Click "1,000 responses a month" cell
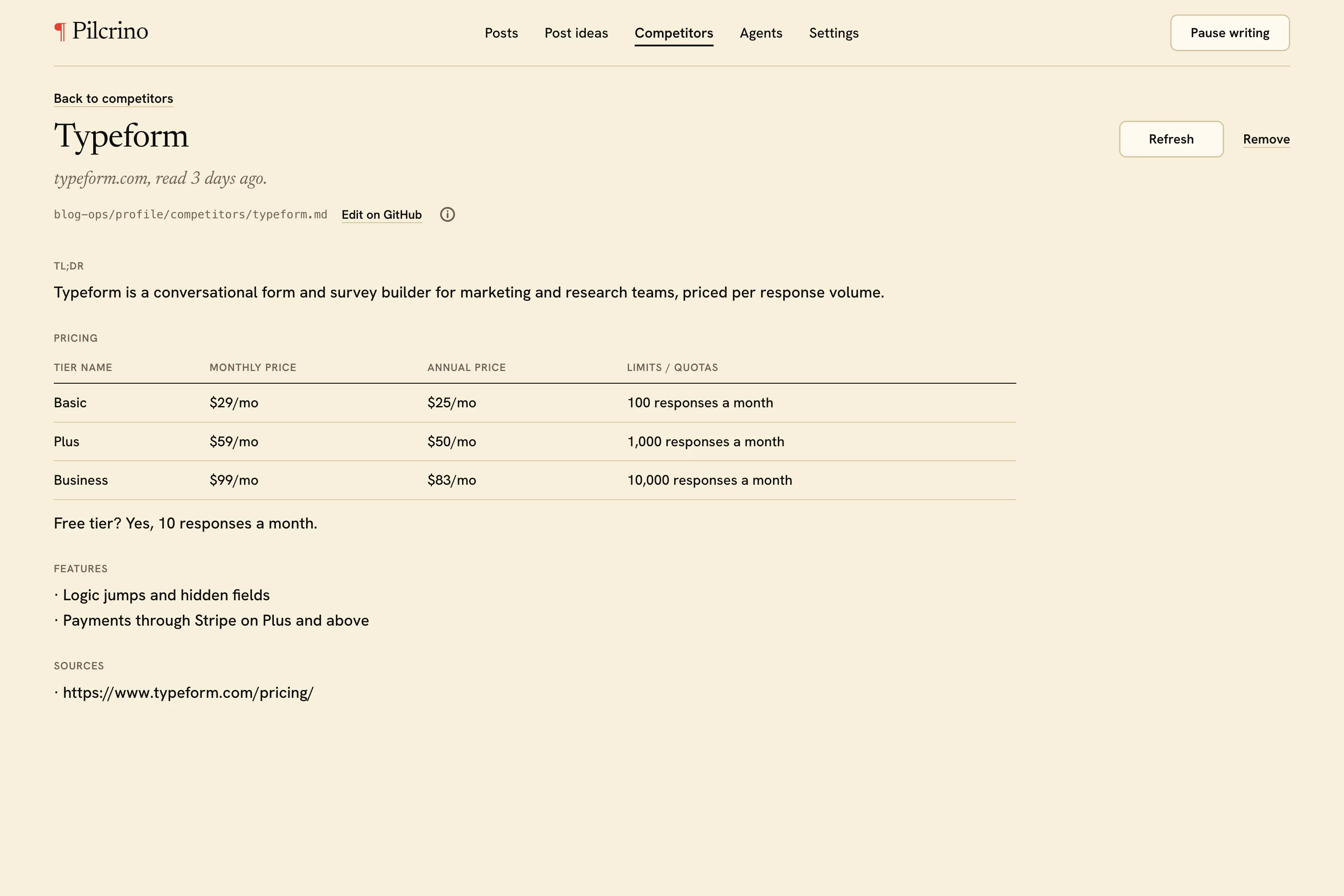Screen dimensions: 1344x896 tap(706, 442)
